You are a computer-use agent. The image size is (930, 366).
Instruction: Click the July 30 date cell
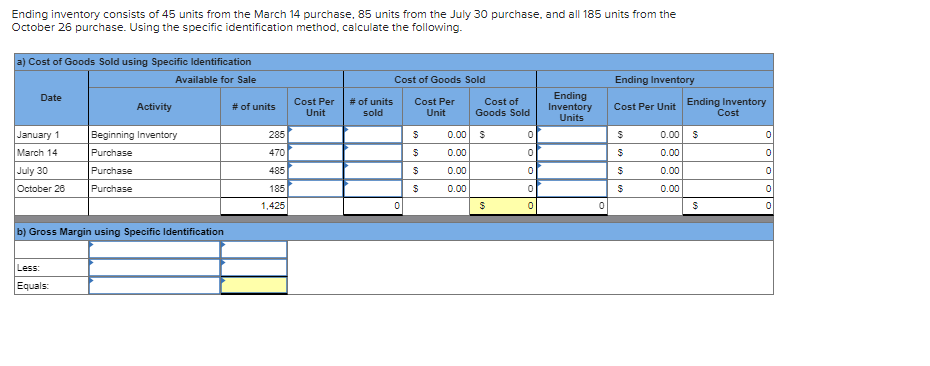(52, 170)
